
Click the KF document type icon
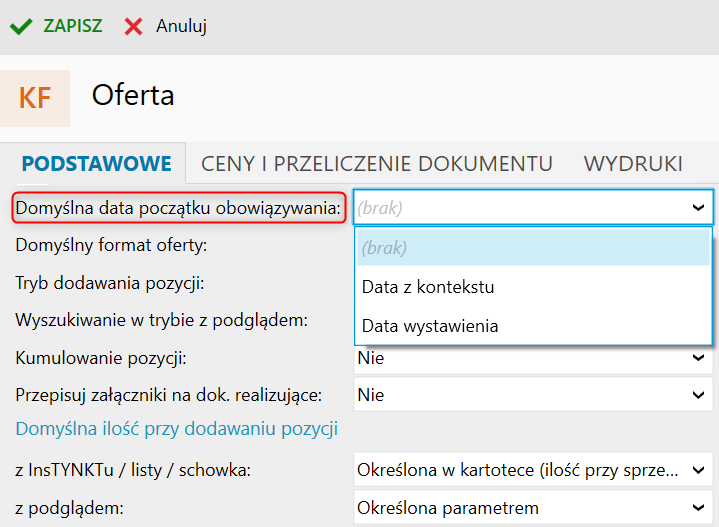coord(35,98)
